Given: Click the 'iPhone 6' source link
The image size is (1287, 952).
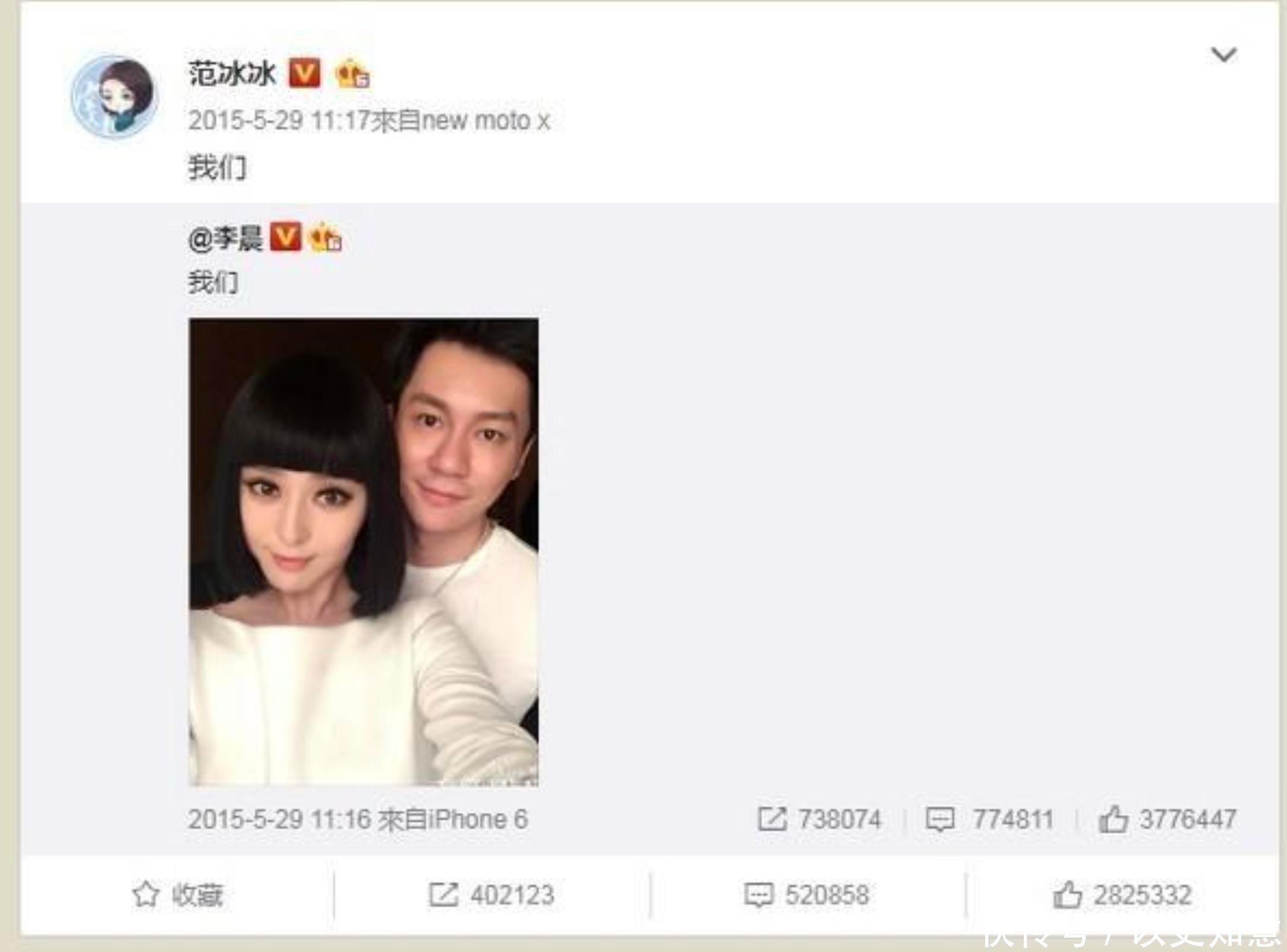Looking at the screenshot, I should coord(478,819).
